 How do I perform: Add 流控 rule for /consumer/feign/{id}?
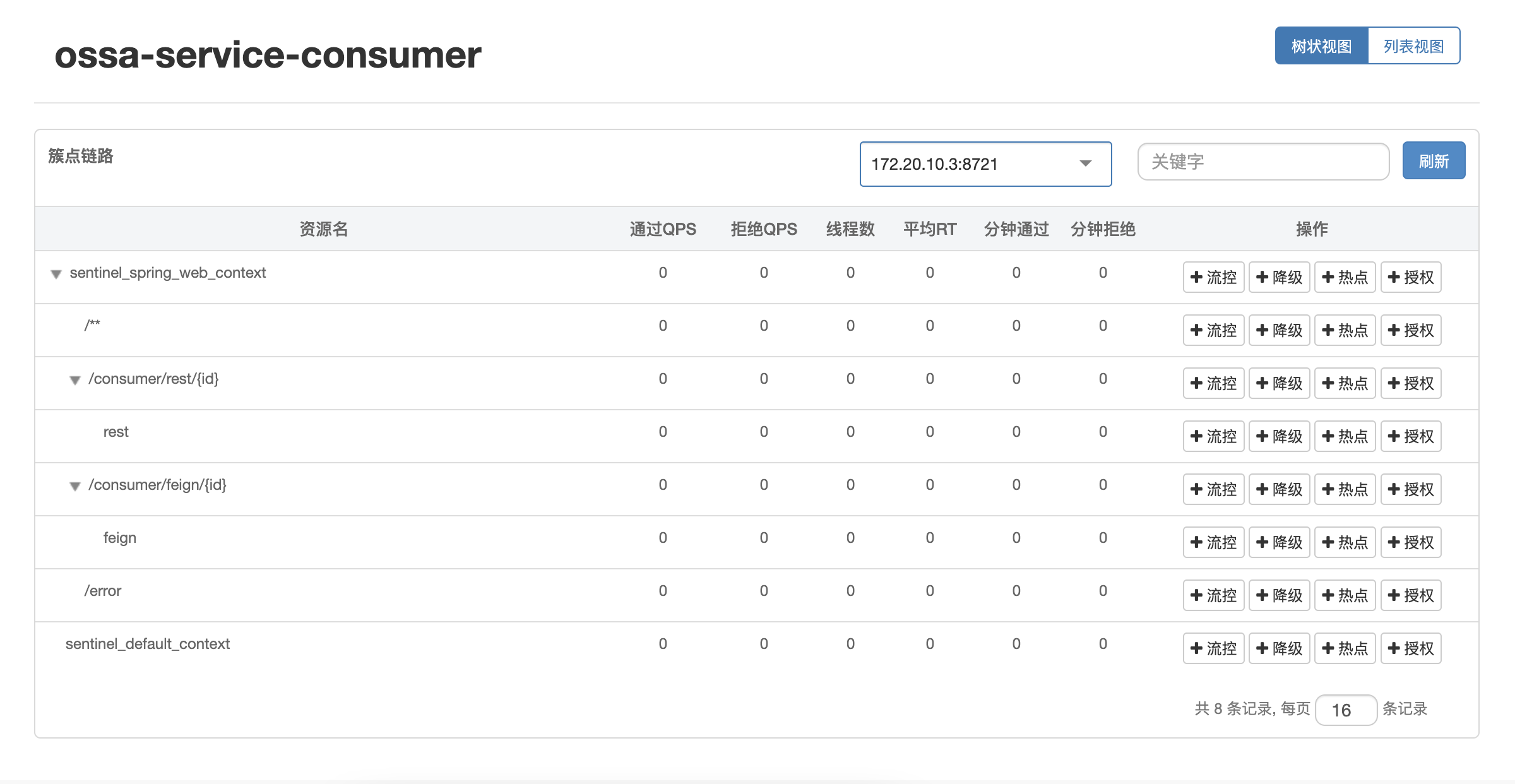click(x=1213, y=489)
